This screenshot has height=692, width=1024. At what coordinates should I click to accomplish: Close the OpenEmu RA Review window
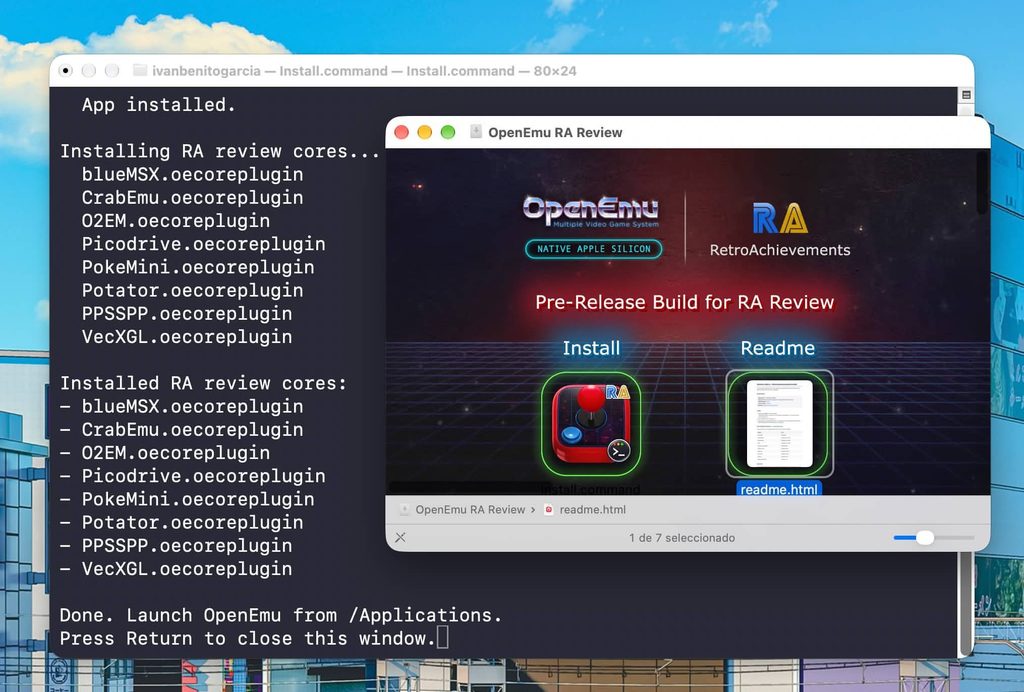[402, 133]
